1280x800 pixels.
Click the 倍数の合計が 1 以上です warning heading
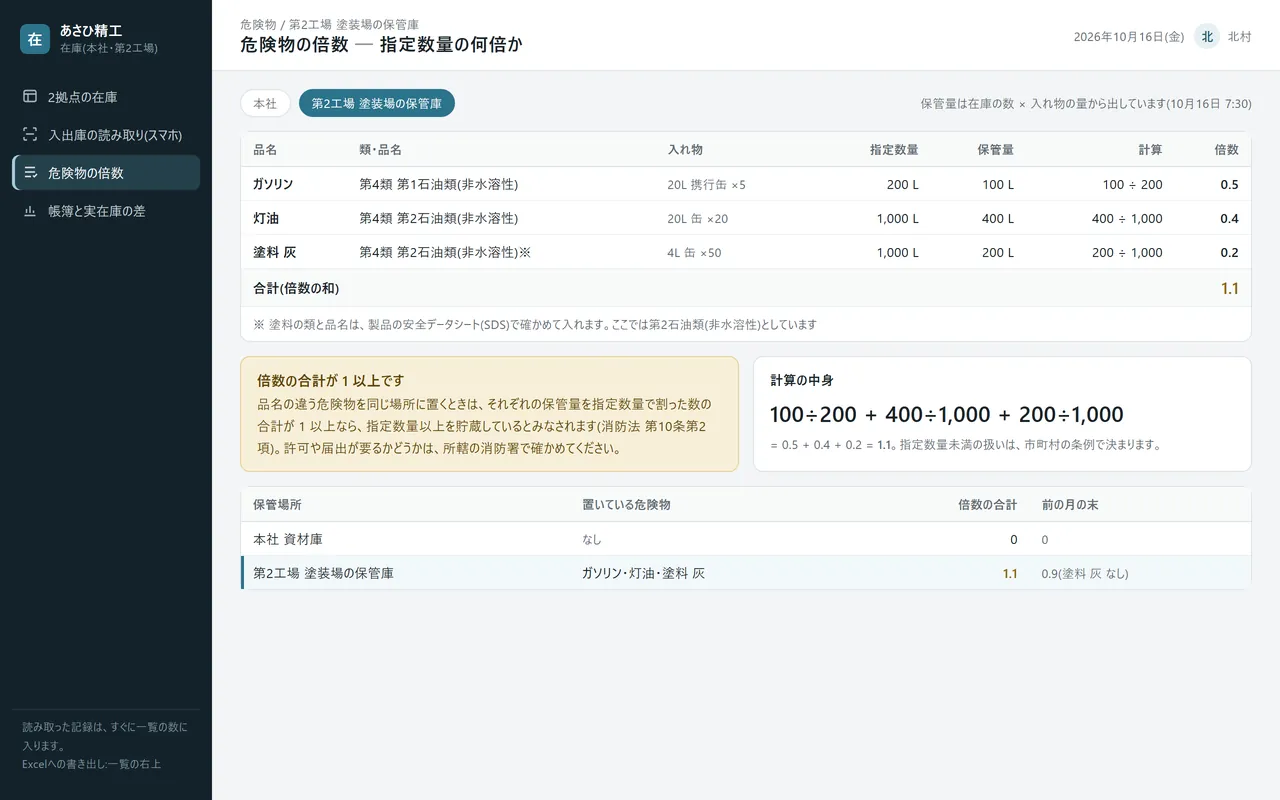[331, 380]
